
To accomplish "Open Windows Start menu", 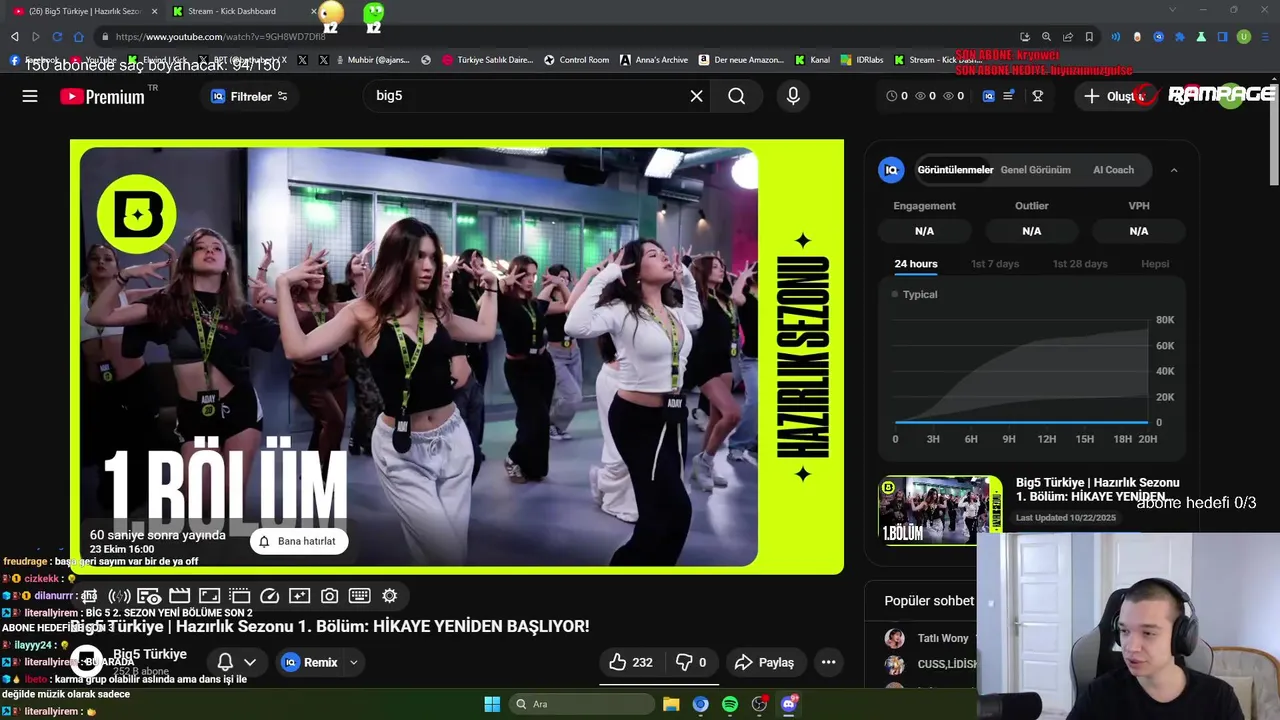I will pos(492,704).
